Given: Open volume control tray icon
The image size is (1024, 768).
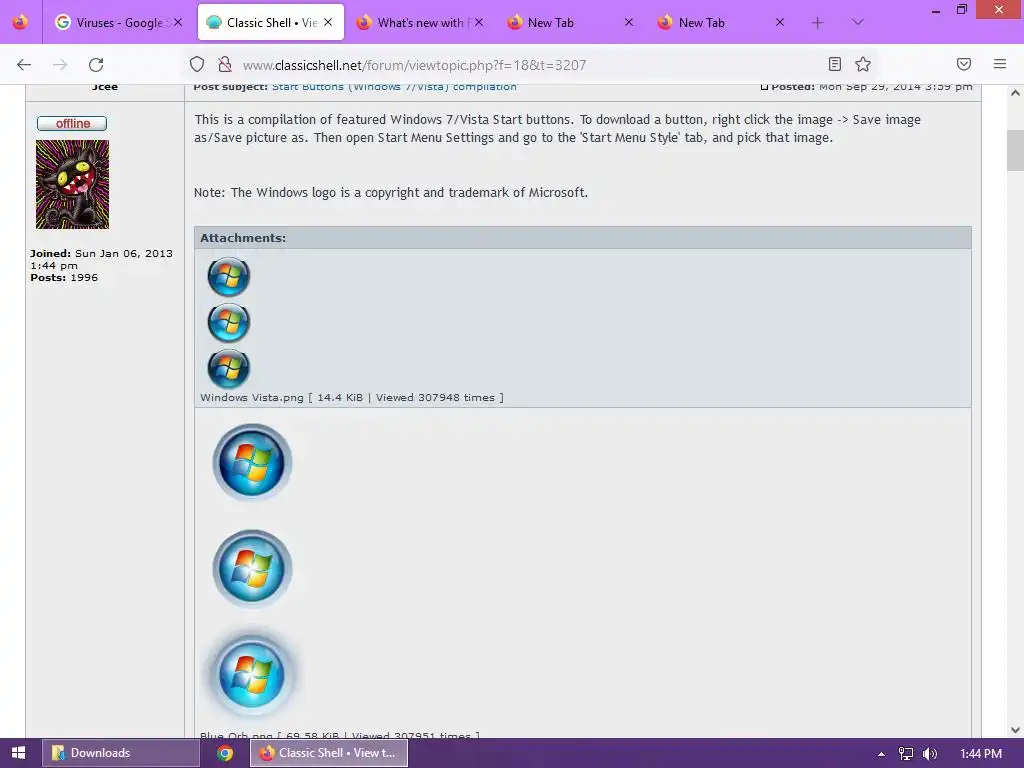Looking at the screenshot, I should (x=930, y=754).
